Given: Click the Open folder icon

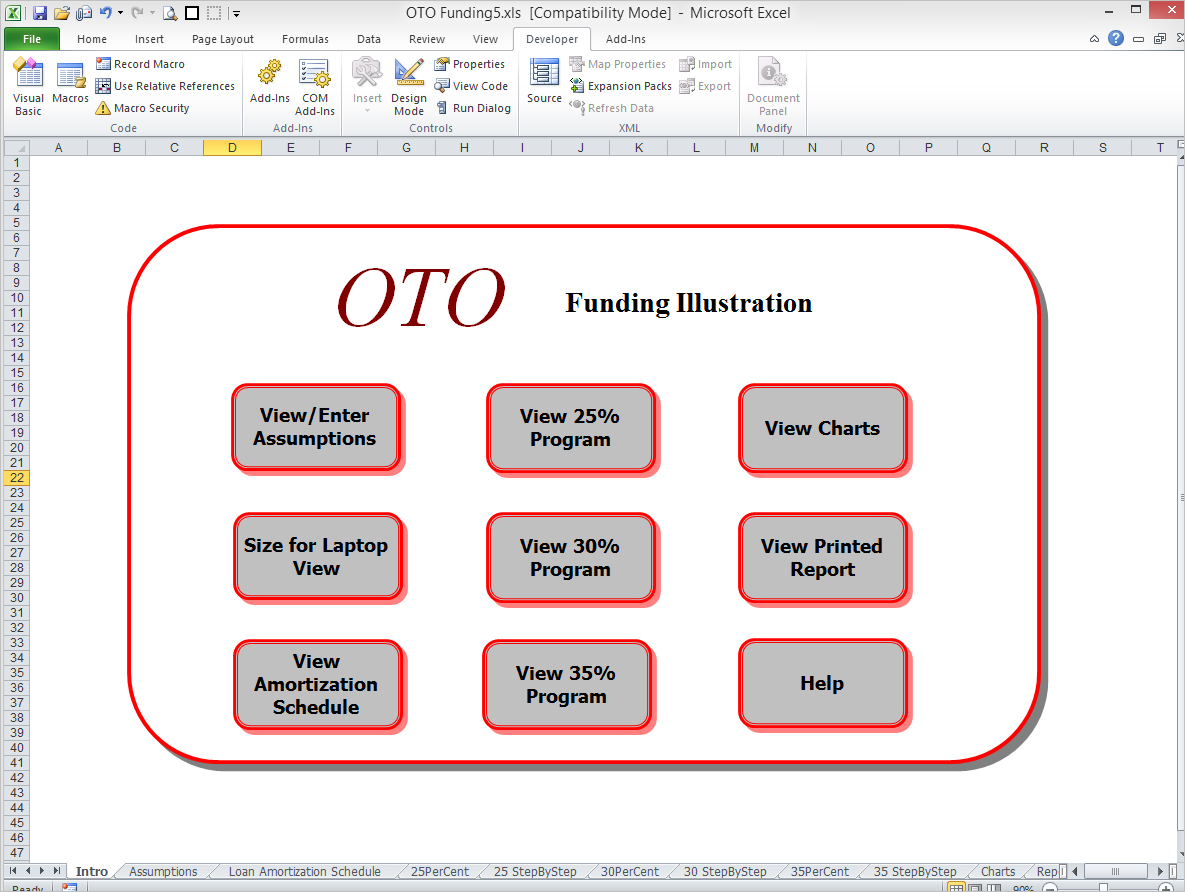Looking at the screenshot, I should (x=62, y=13).
